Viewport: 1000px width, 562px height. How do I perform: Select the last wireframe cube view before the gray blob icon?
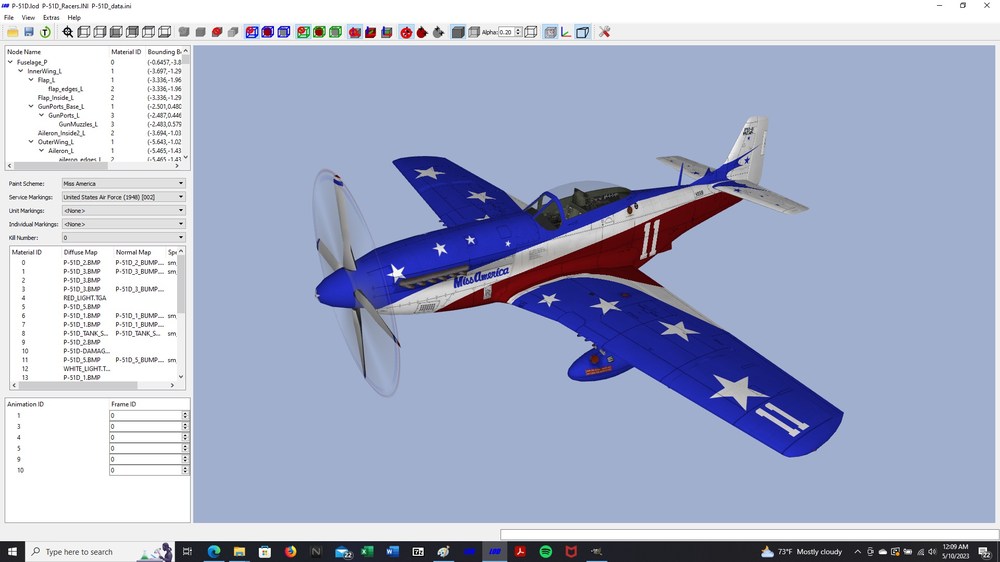point(165,32)
